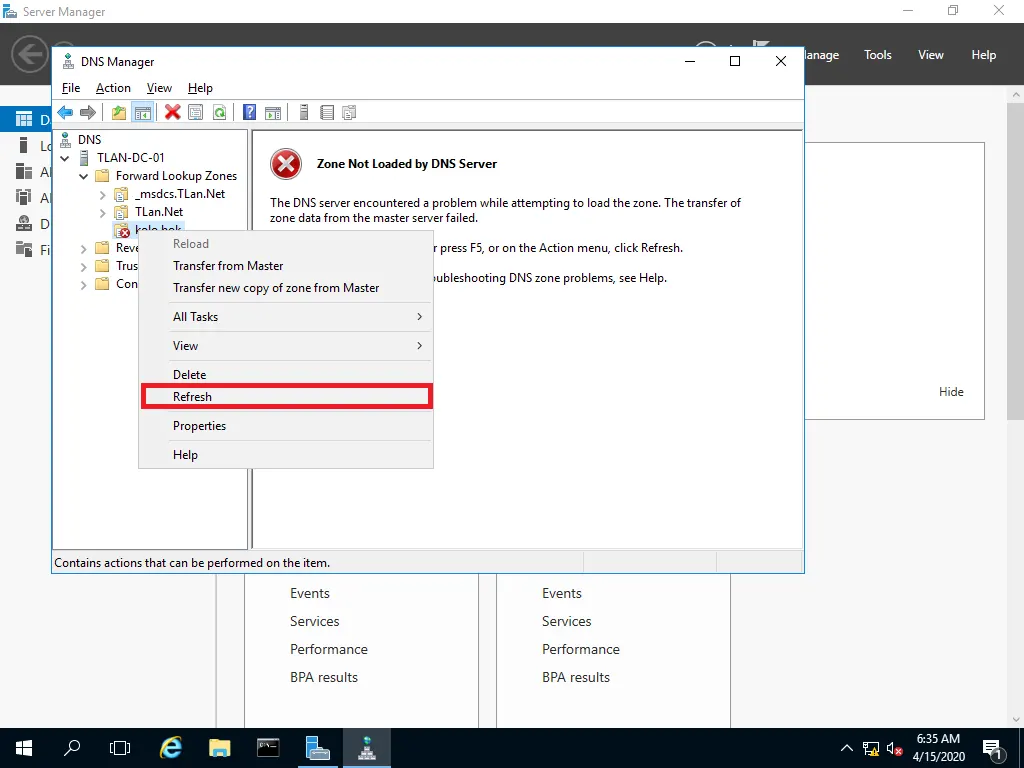This screenshot has height=768, width=1024.
Task: Collapse the Forward Lookup Zones node
Action: (84, 176)
